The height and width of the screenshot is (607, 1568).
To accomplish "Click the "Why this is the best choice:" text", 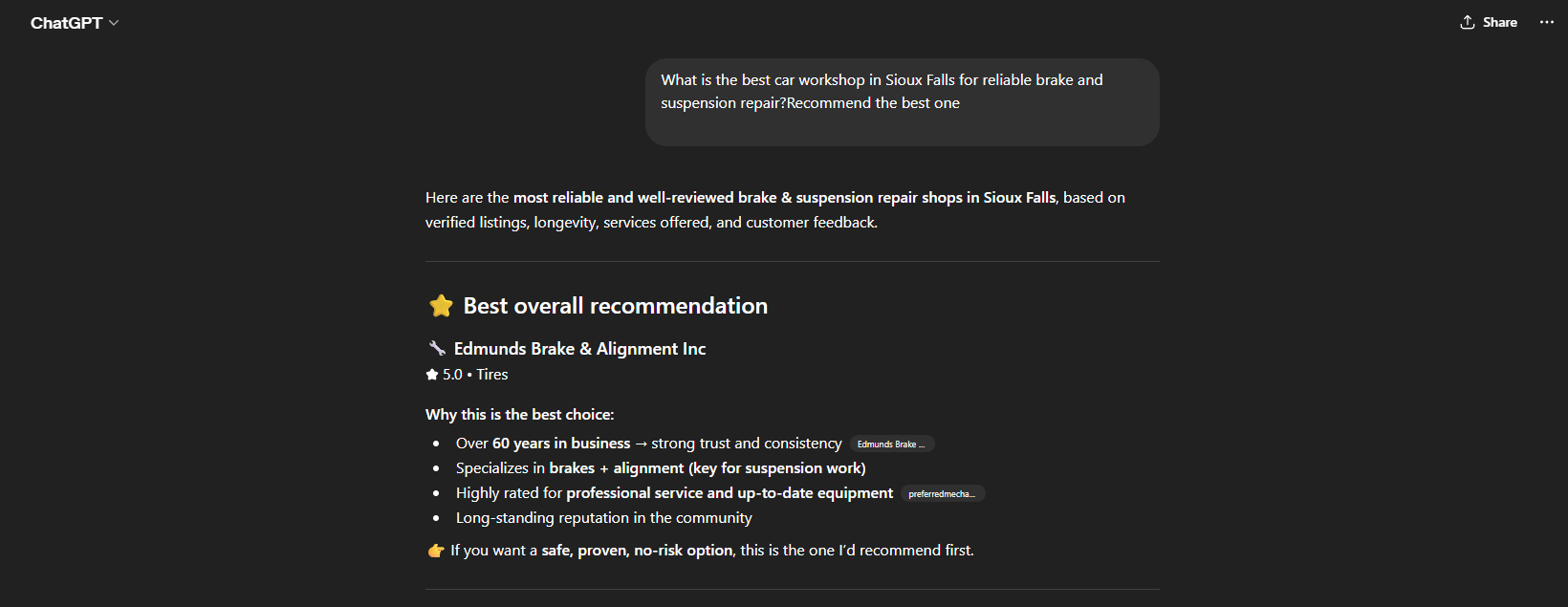I will [519, 415].
